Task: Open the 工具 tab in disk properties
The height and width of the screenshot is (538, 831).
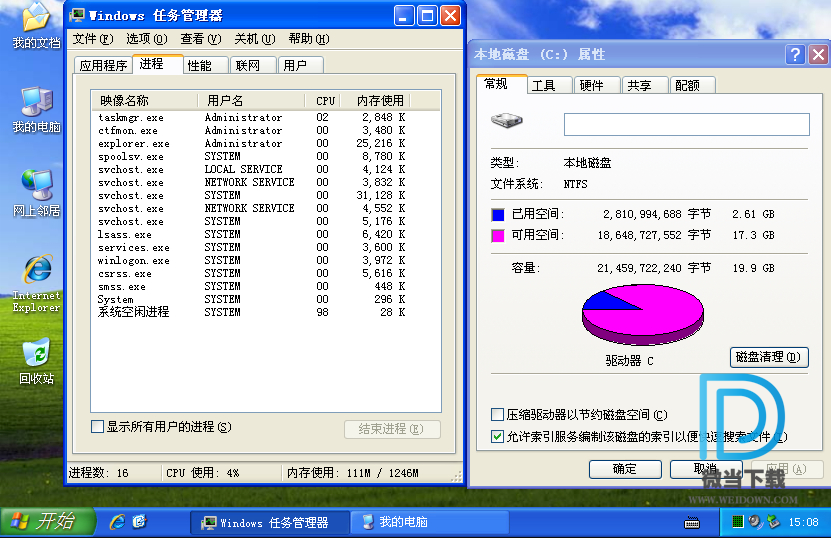Action: pyautogui.click(x=549, y=85)
